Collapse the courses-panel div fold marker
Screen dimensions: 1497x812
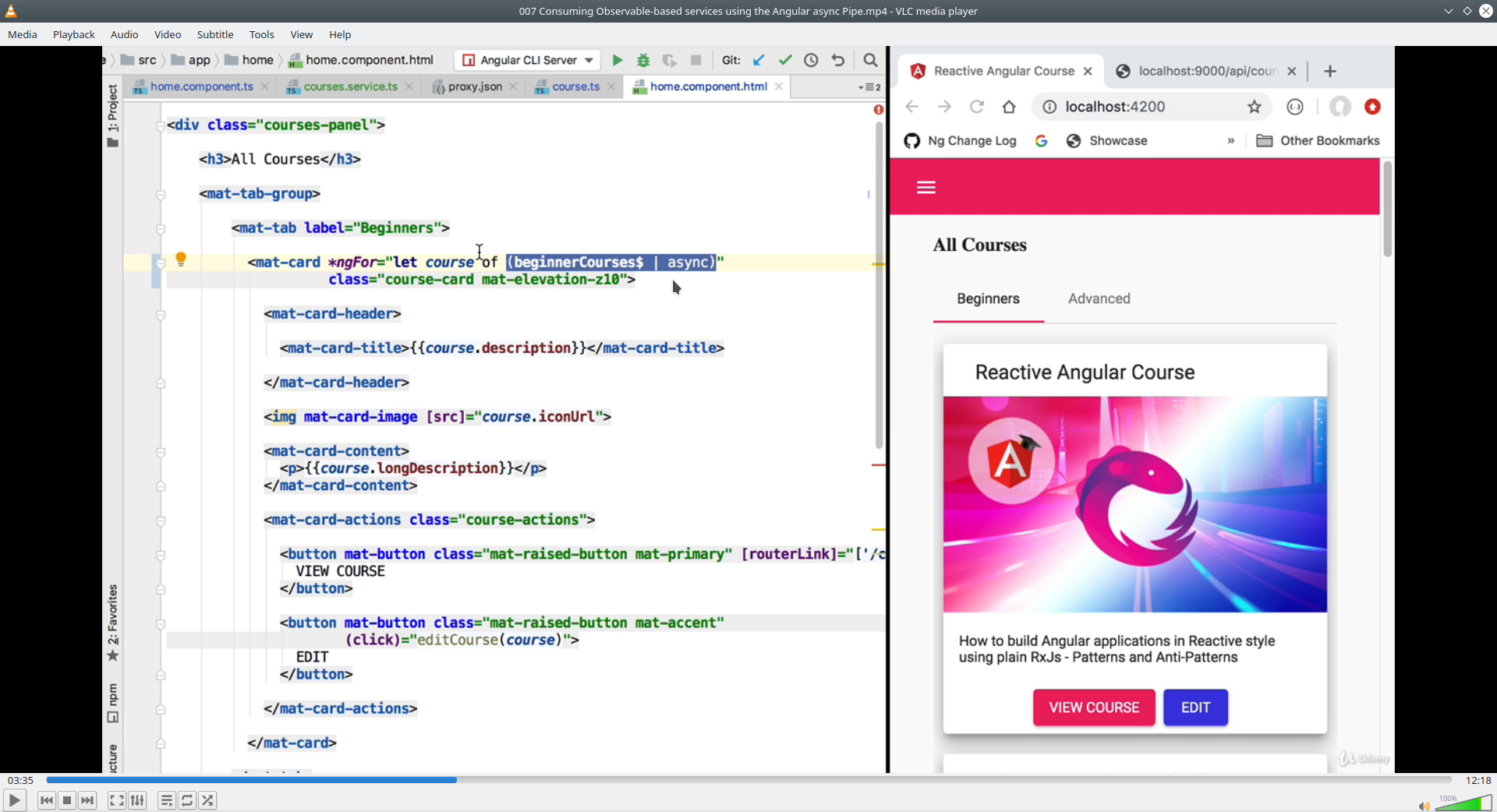[161, 125]
